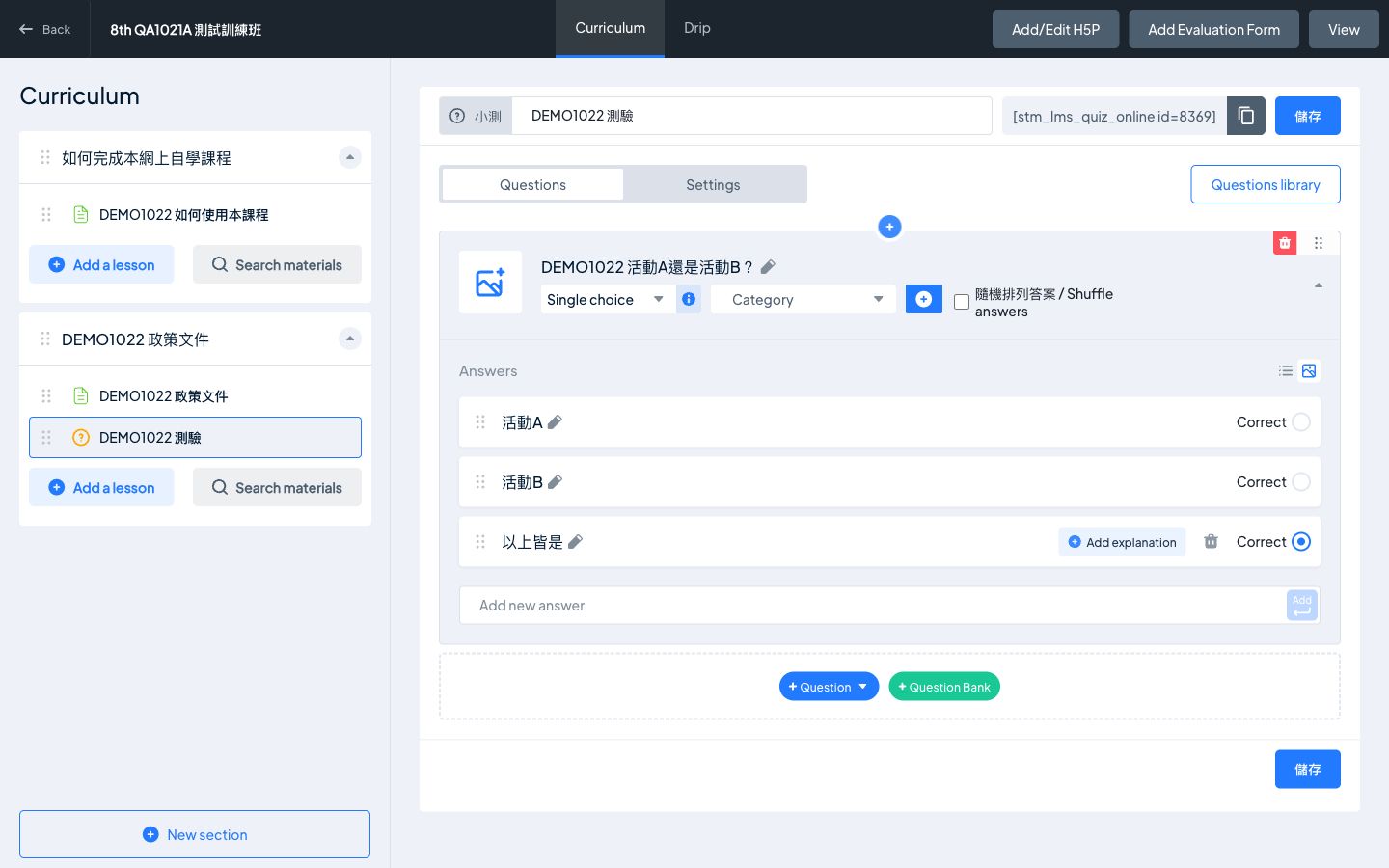Screen dimensions: 1389x868
Task: Delete the 以上皆是 answer
Action: pyautogui.click(x=1211, y=541)
